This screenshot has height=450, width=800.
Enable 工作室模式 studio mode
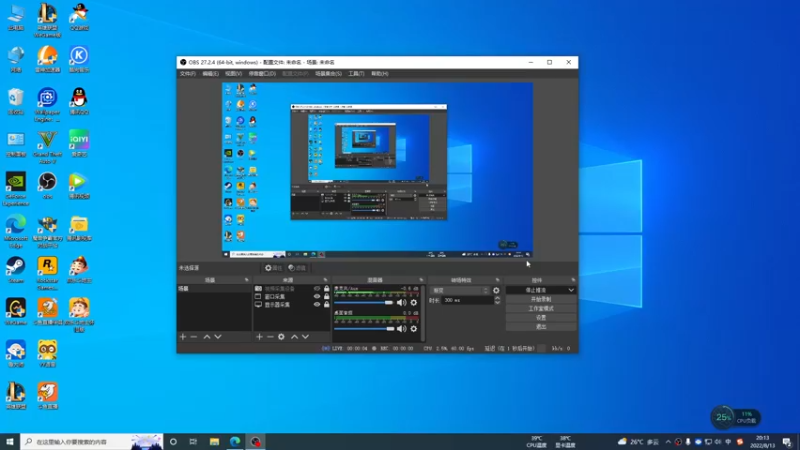(541, 309)
